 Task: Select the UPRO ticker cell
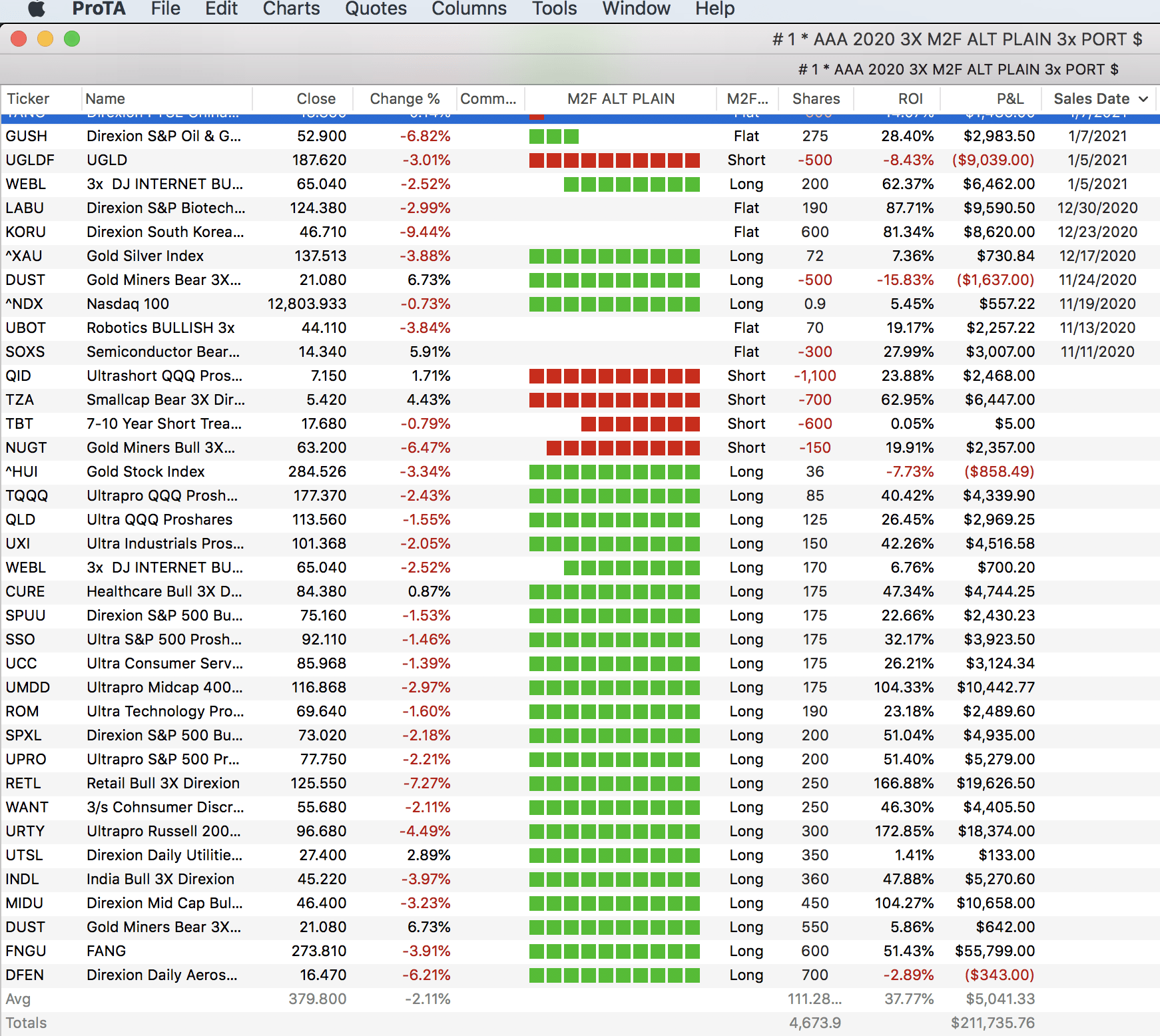coord(26,759)
